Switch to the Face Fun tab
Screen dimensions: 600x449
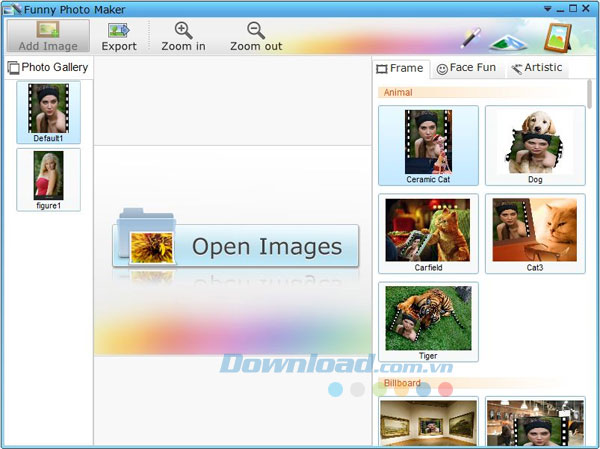point(466,68)
